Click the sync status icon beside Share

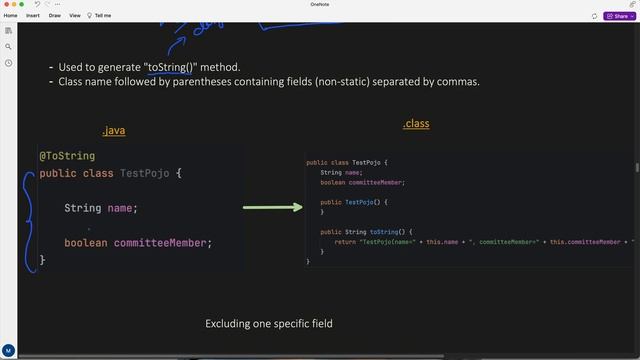(x=594, y=16)
